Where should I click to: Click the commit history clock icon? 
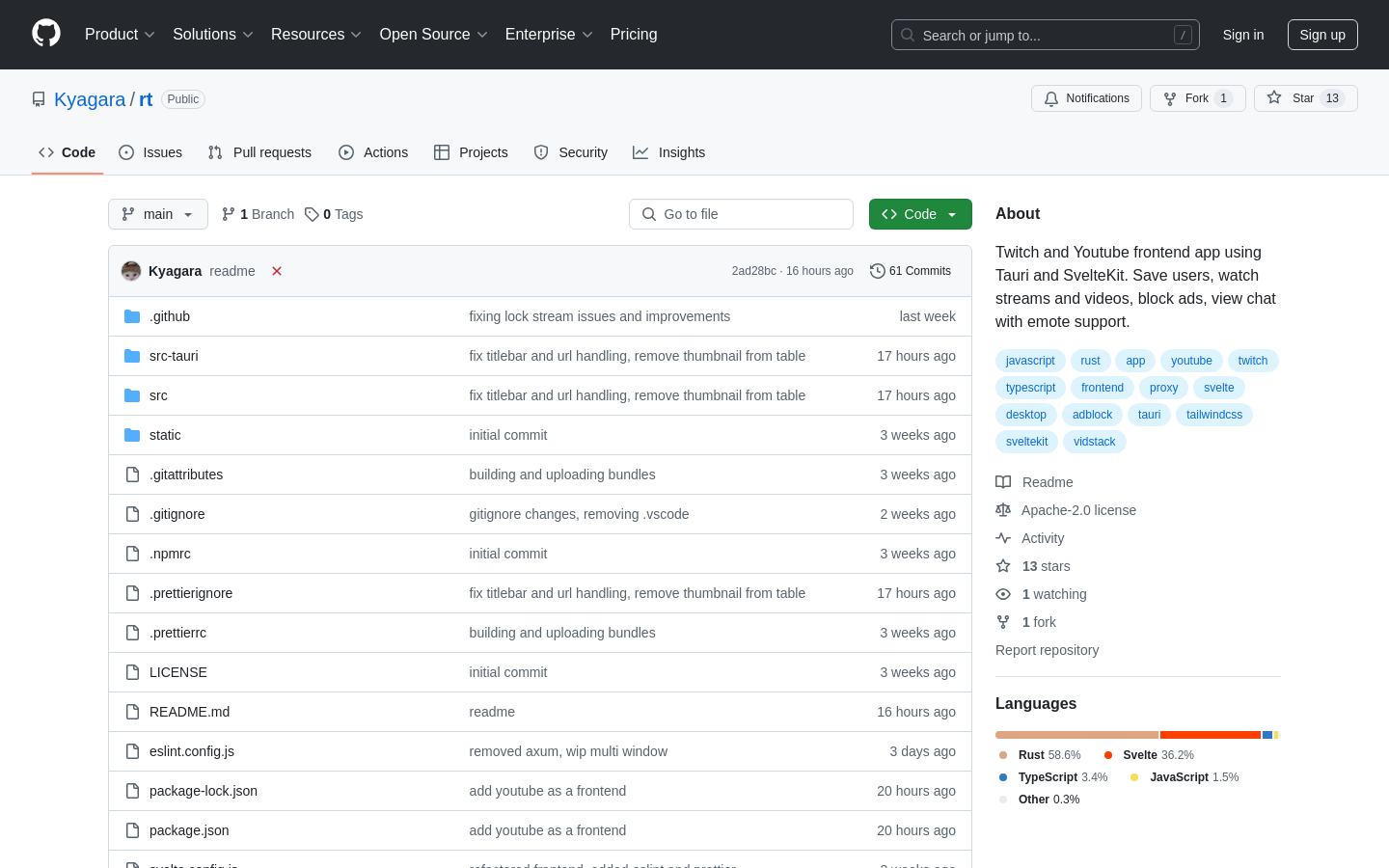(x=877, y=271)
